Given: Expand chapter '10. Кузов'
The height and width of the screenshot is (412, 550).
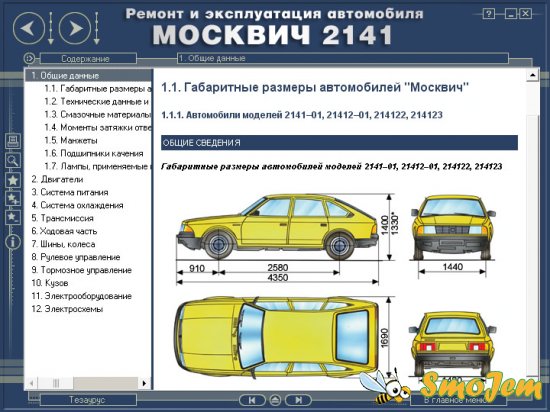Looking at the screenshot, I should click(49, 283).
